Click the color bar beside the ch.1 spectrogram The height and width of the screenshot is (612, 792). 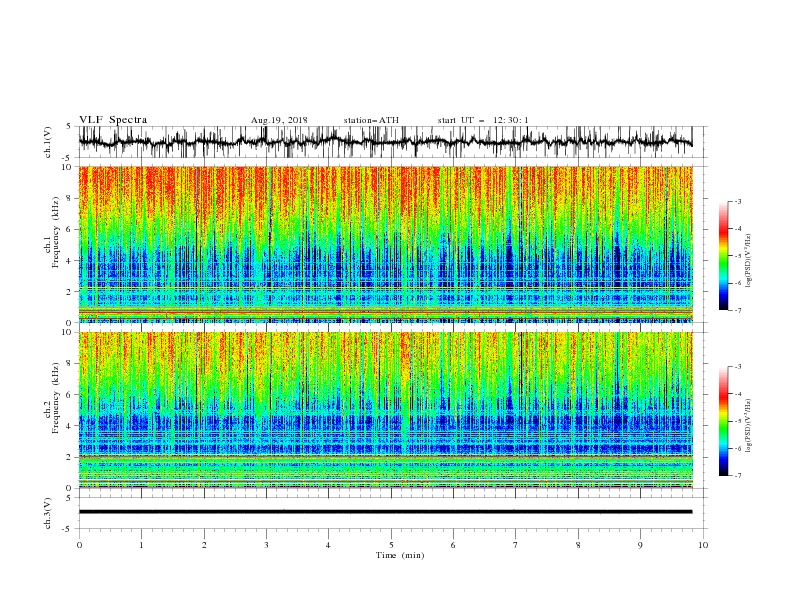[x=723, y=255]
